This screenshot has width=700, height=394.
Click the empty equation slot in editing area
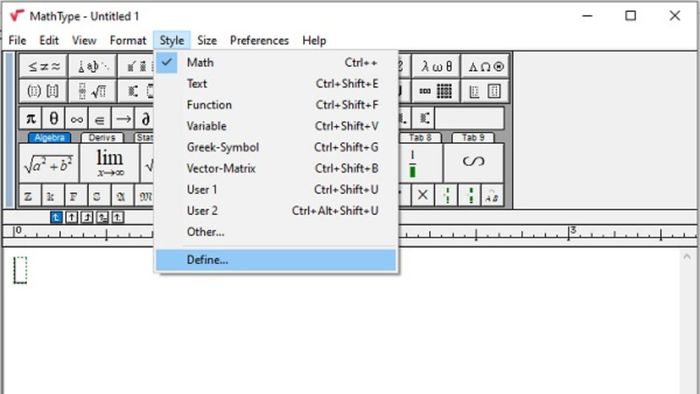pos(20,270)
